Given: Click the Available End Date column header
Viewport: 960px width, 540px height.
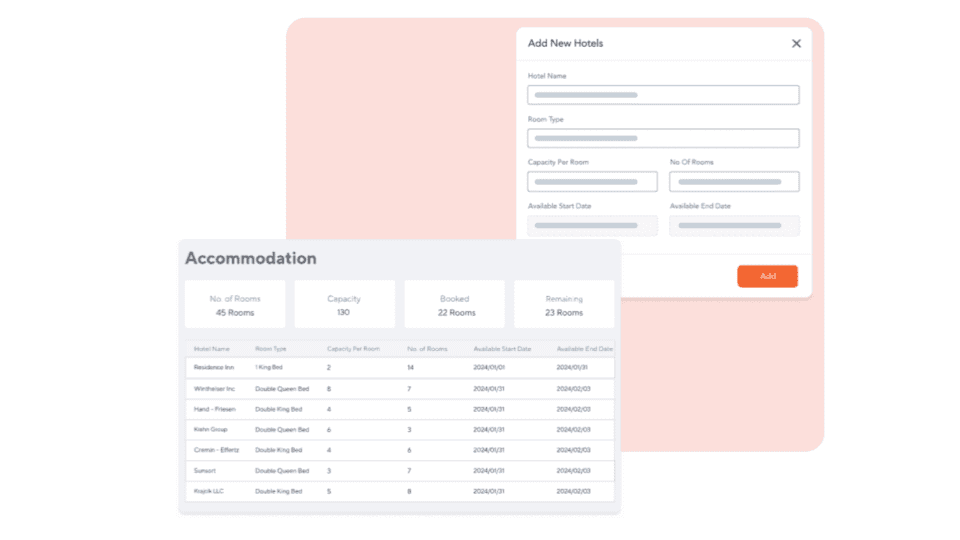Looking at the screenshot, I should coord(585,349).
